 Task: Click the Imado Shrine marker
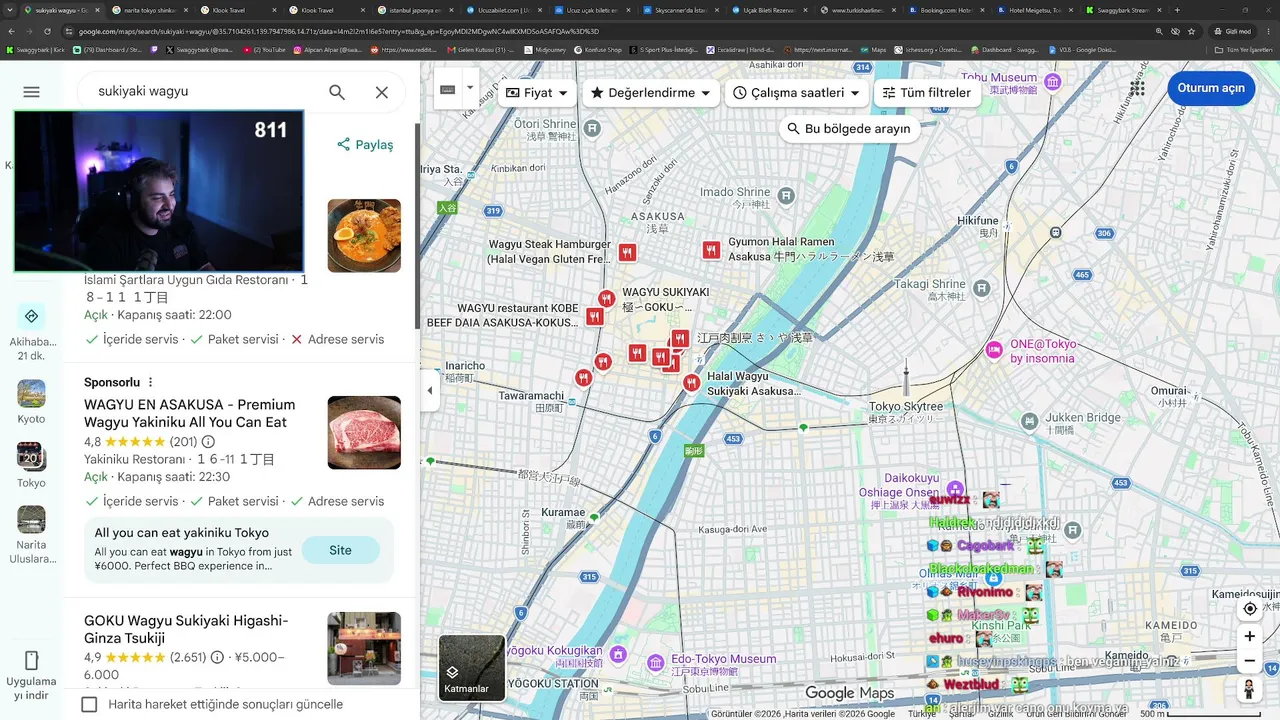click(786, 195)
